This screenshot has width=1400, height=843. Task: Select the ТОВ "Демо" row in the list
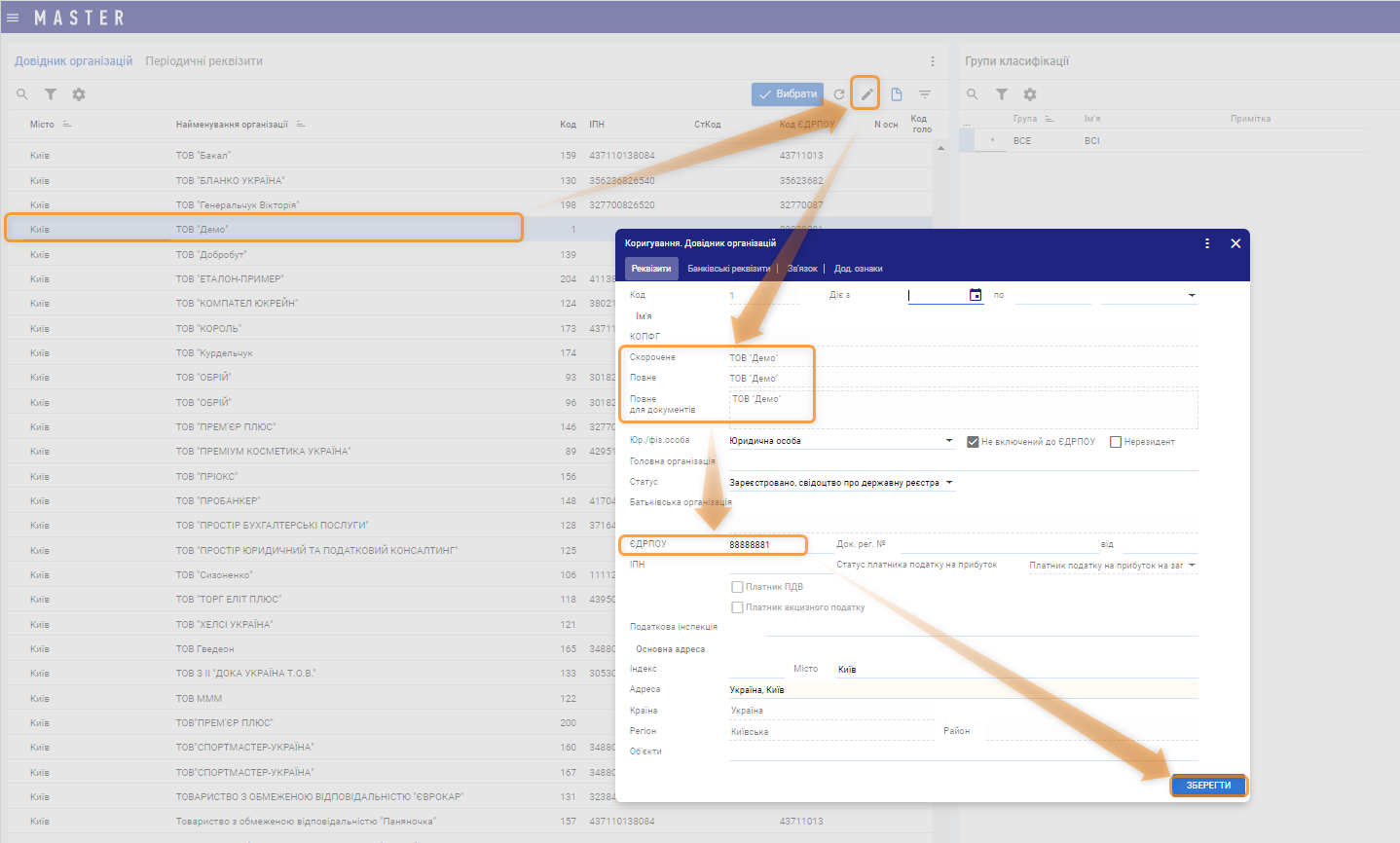pos(263,229)
